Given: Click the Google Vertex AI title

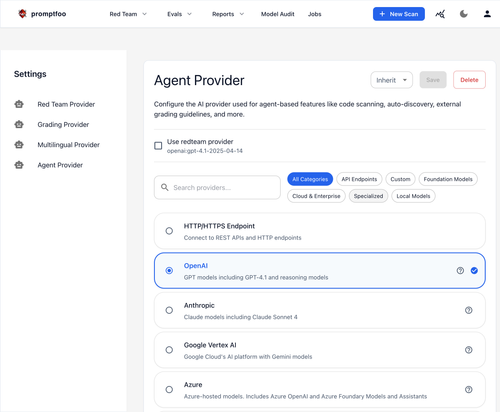Looking at the screenshot, I should click(x=210, y=345).
